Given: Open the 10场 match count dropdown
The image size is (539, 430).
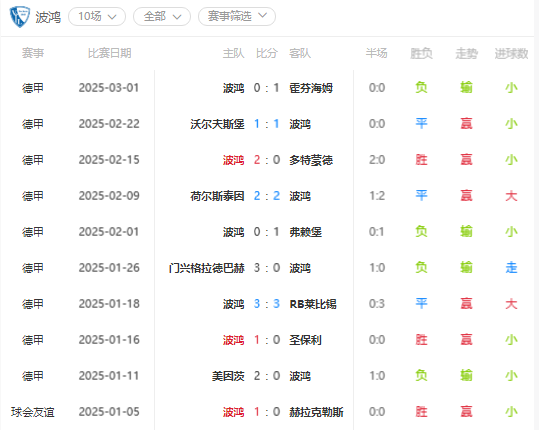Looking at the screenshot, I should pos(97,16).
